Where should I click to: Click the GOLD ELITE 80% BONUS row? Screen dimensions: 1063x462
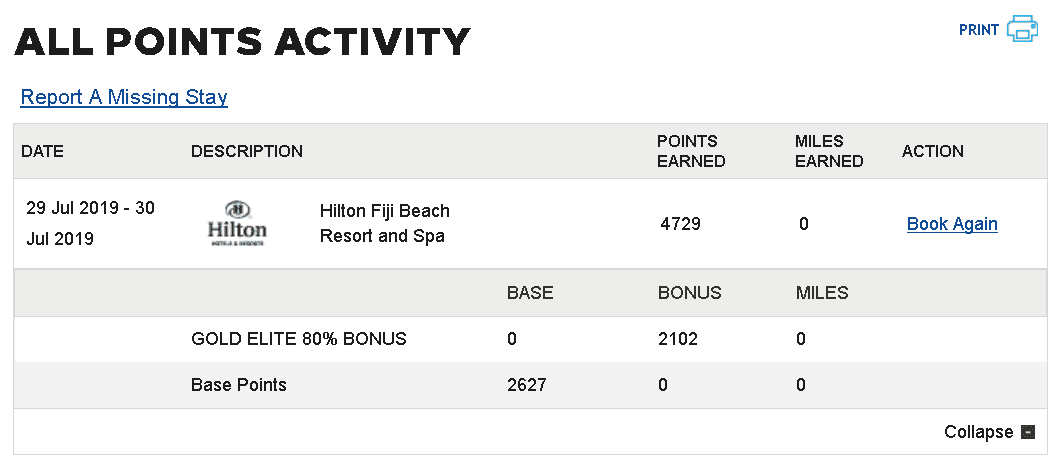pos(530,339)
